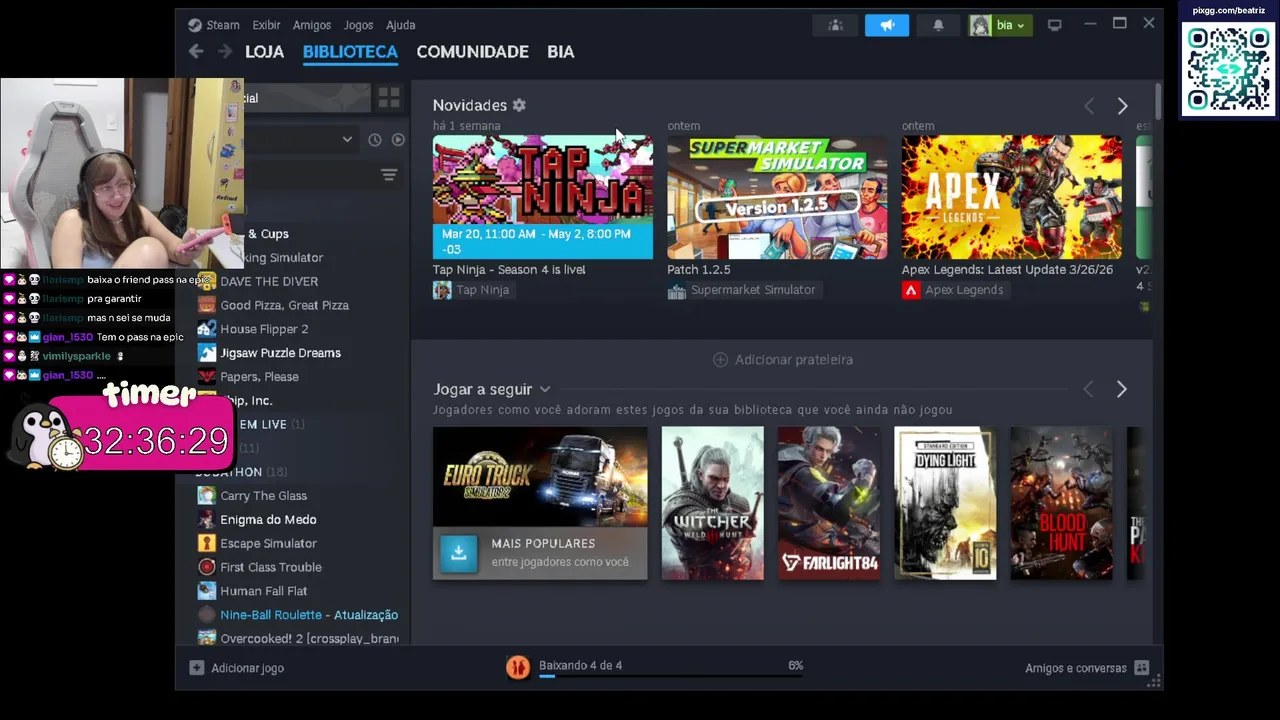Click the ready-to-play filter icon
Viewport: 1280px width, 720px height.
398,140
